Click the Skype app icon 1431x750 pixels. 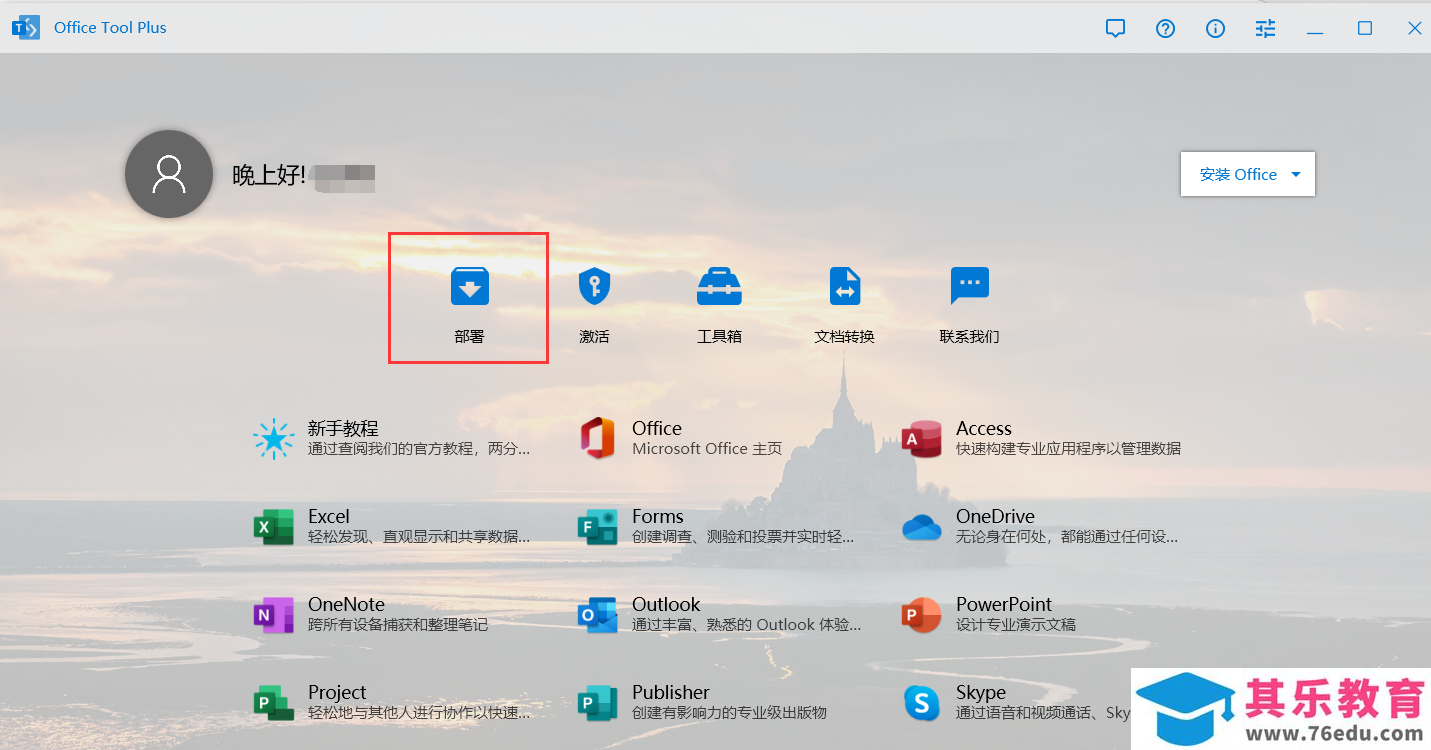(x=921, y=702)
